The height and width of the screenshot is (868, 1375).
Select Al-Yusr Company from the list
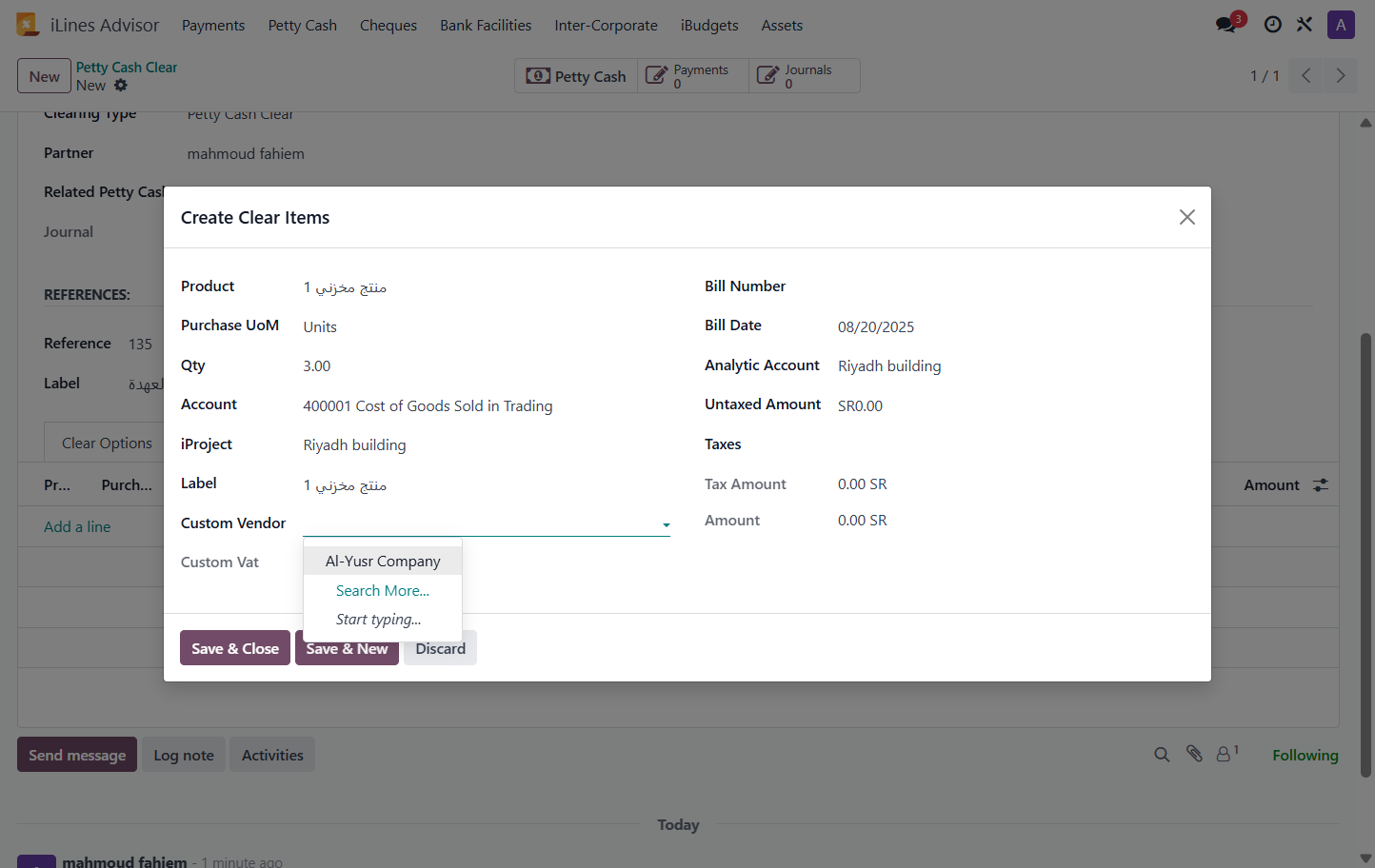pyautogui.click(x=383, y=562)
